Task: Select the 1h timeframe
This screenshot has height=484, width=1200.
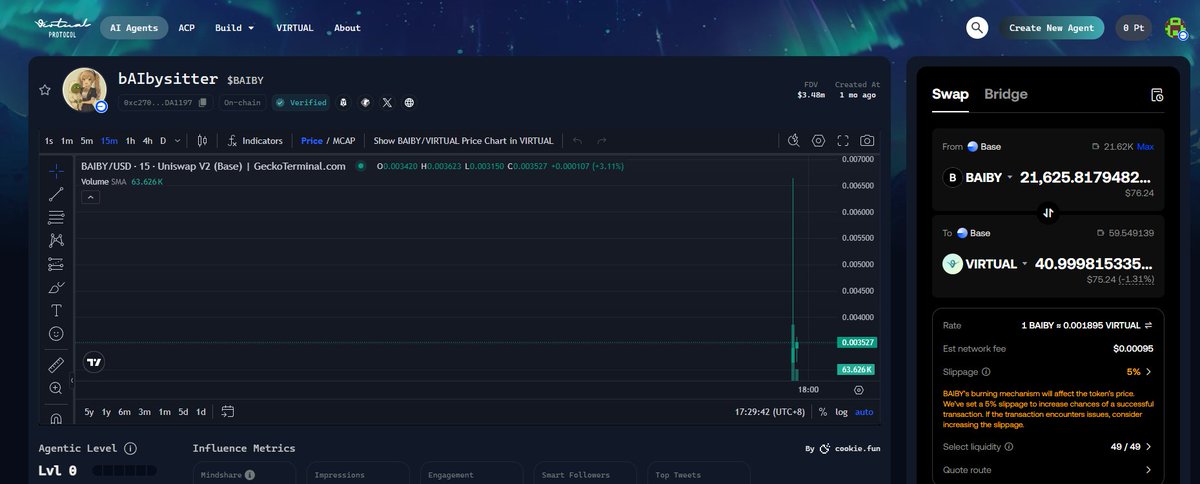Action: point(130,141)
